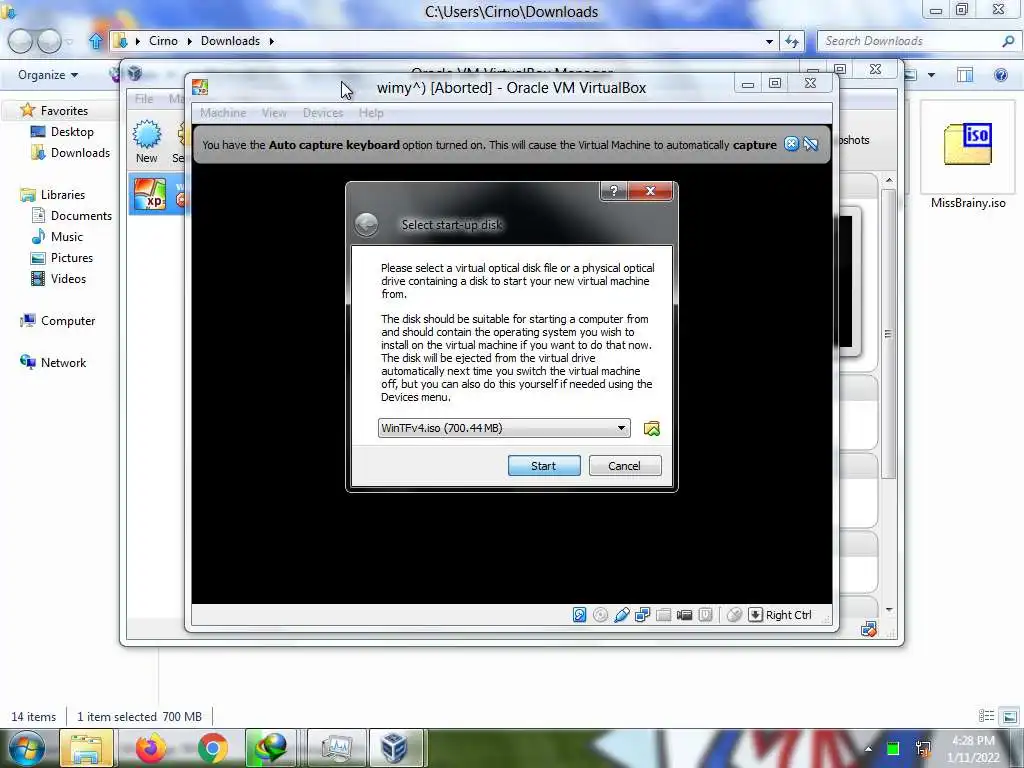Screen dimensions: 1024x768
Task: Click the don't-show-again notification icon
Action: coord(810,144)
